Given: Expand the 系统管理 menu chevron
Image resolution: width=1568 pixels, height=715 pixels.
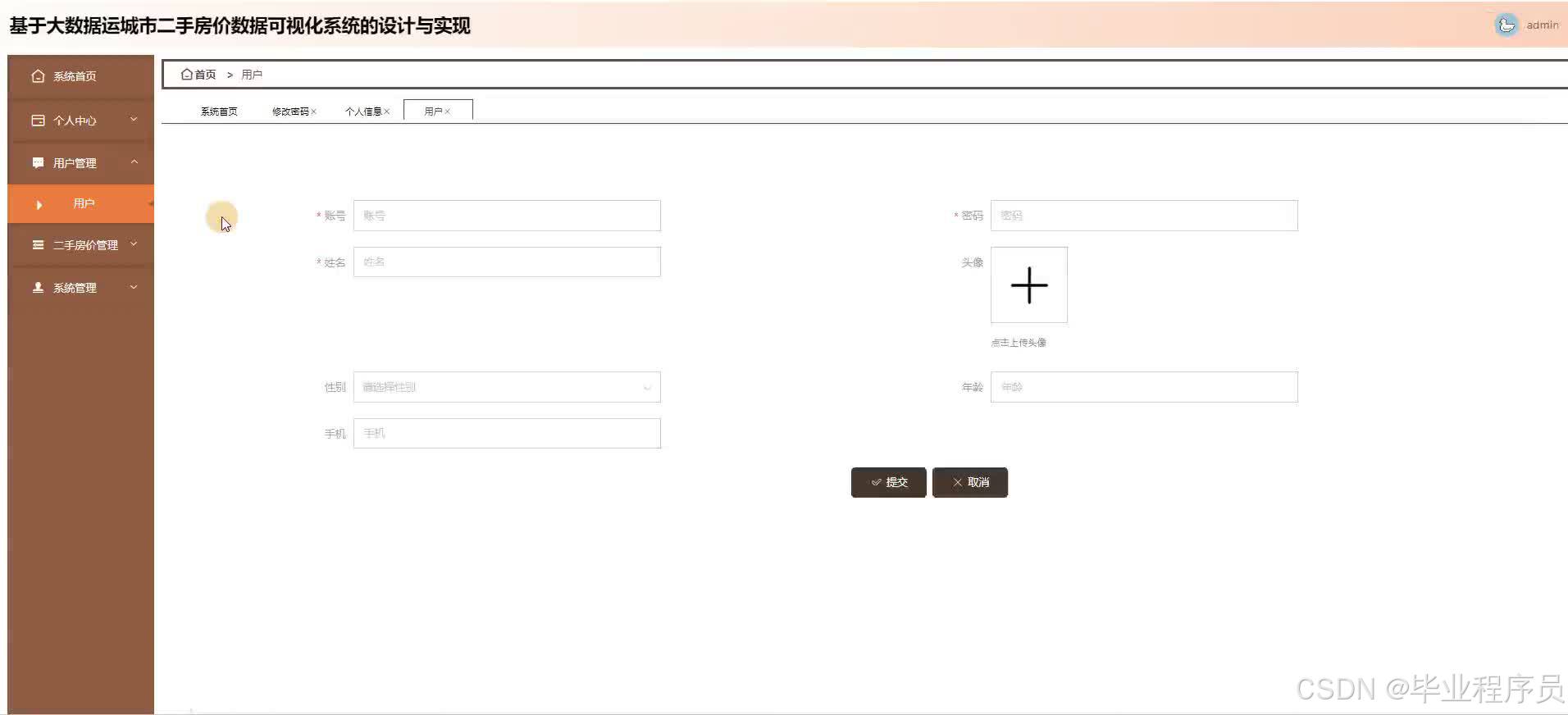Looking at the screenshot, I should coord(134,287).
